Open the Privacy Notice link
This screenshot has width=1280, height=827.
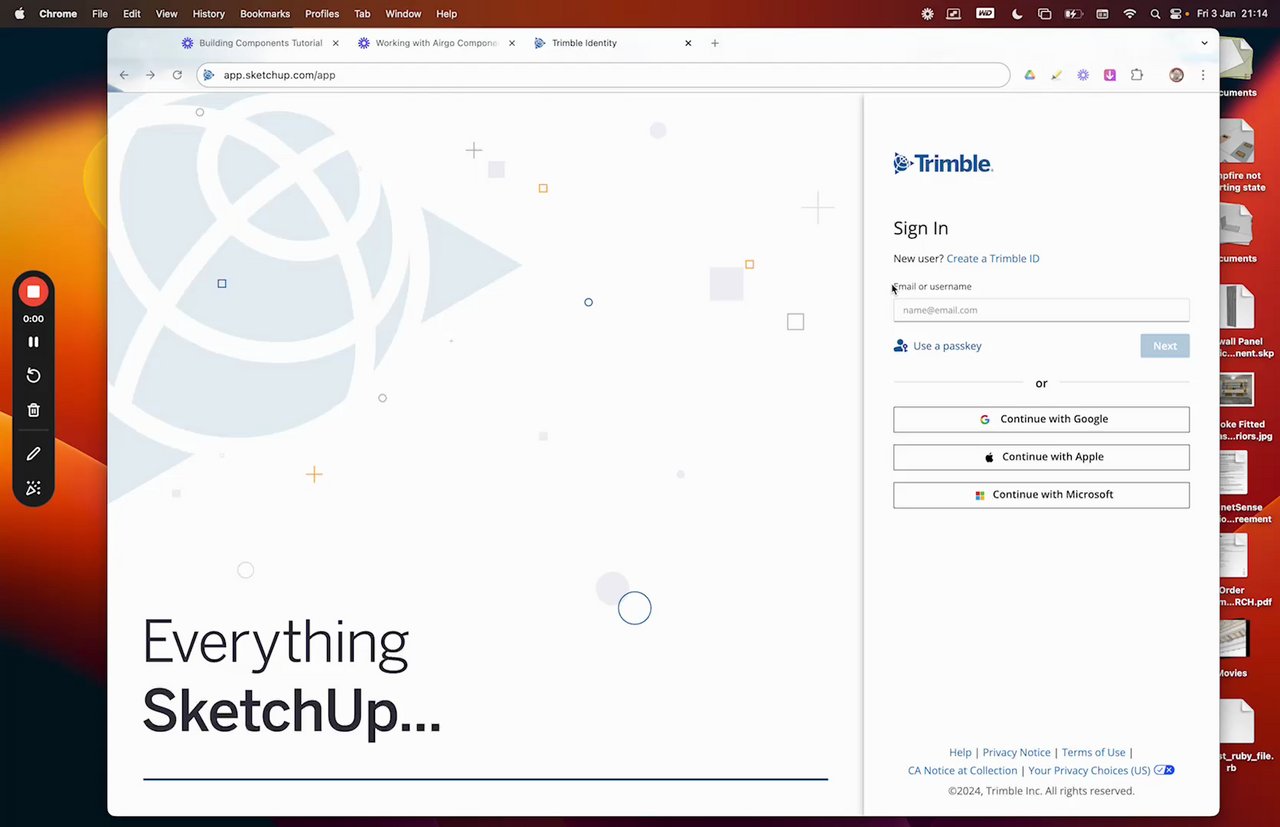(1016, 752)
